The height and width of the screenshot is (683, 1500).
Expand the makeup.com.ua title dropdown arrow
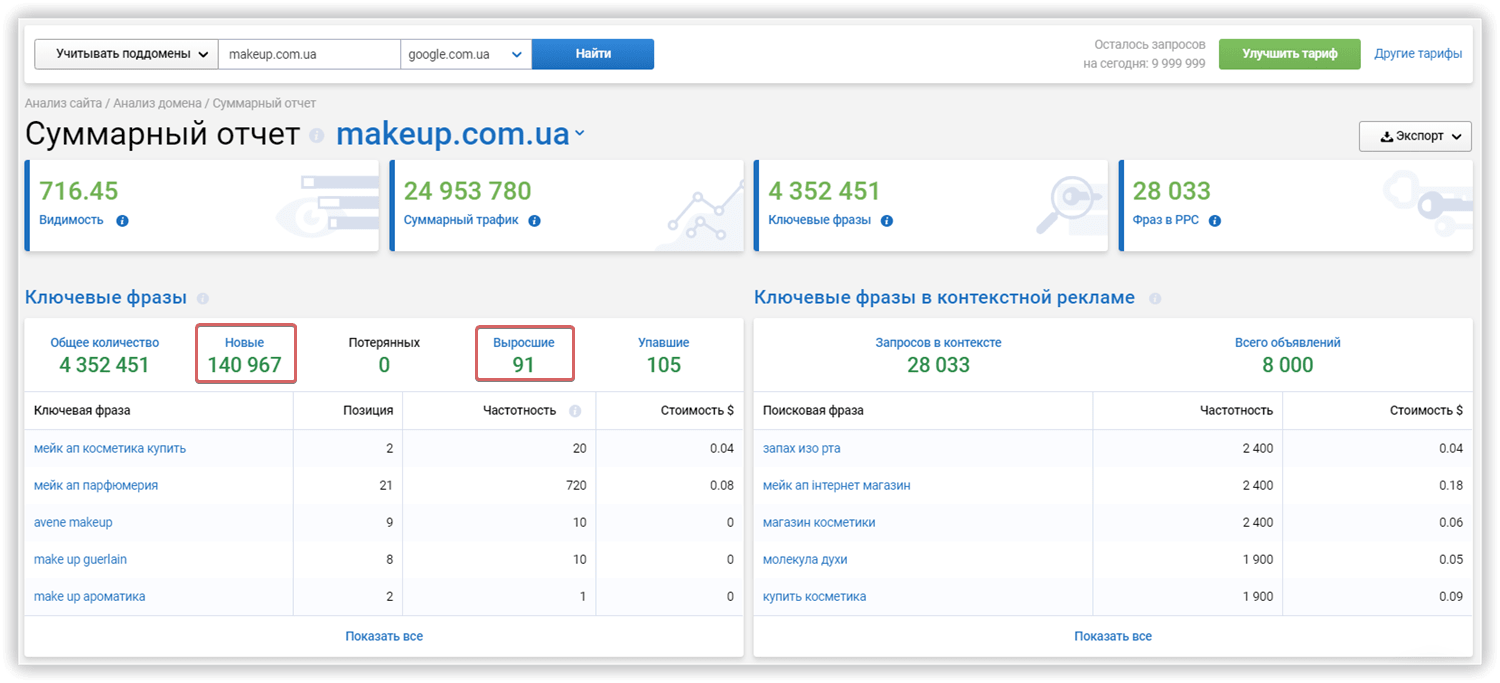point(579,135)
